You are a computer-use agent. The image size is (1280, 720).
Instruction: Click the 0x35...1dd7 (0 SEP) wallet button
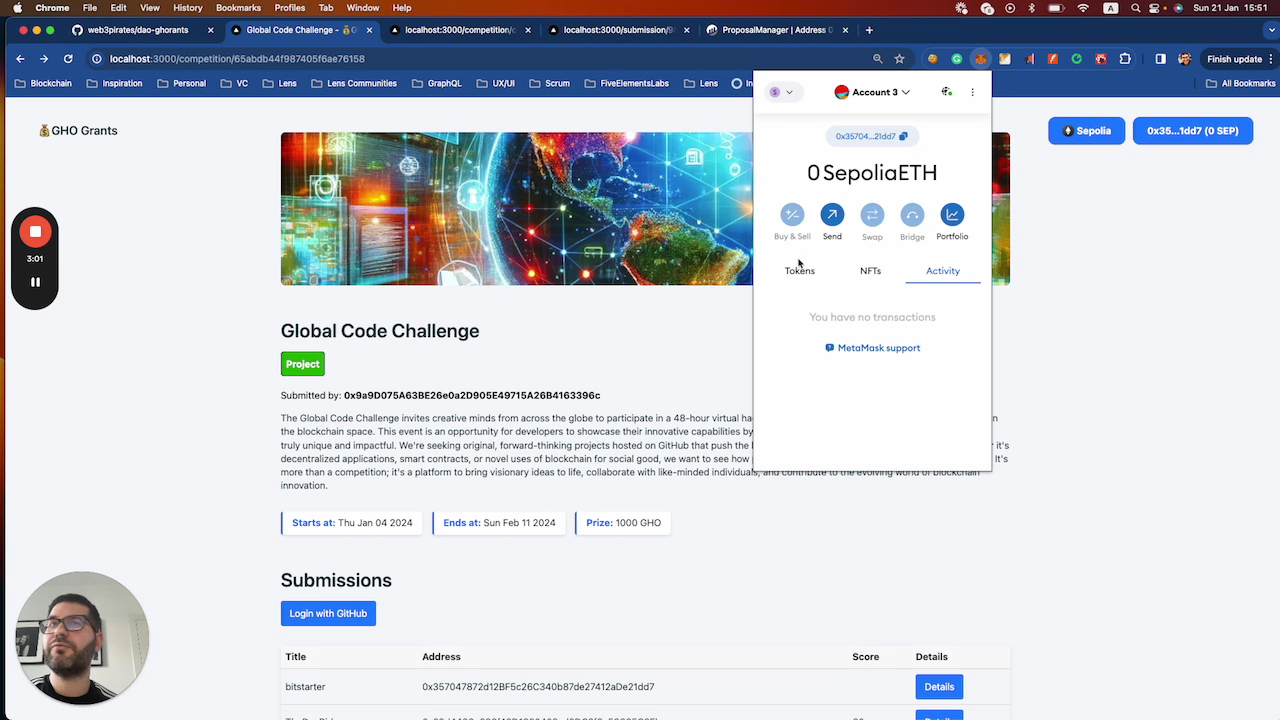1193,131
